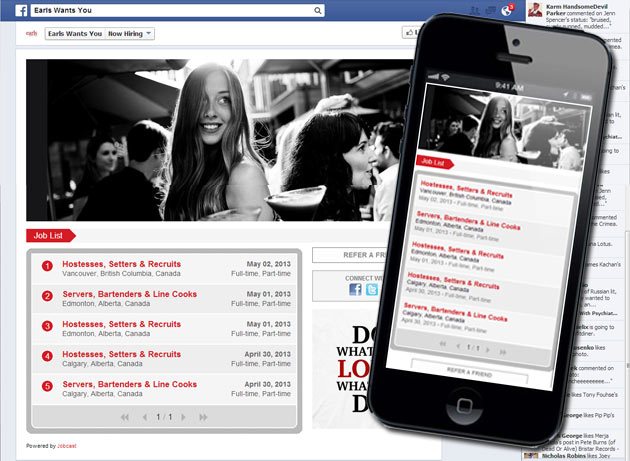Tap the phone home button

point(464,405)
